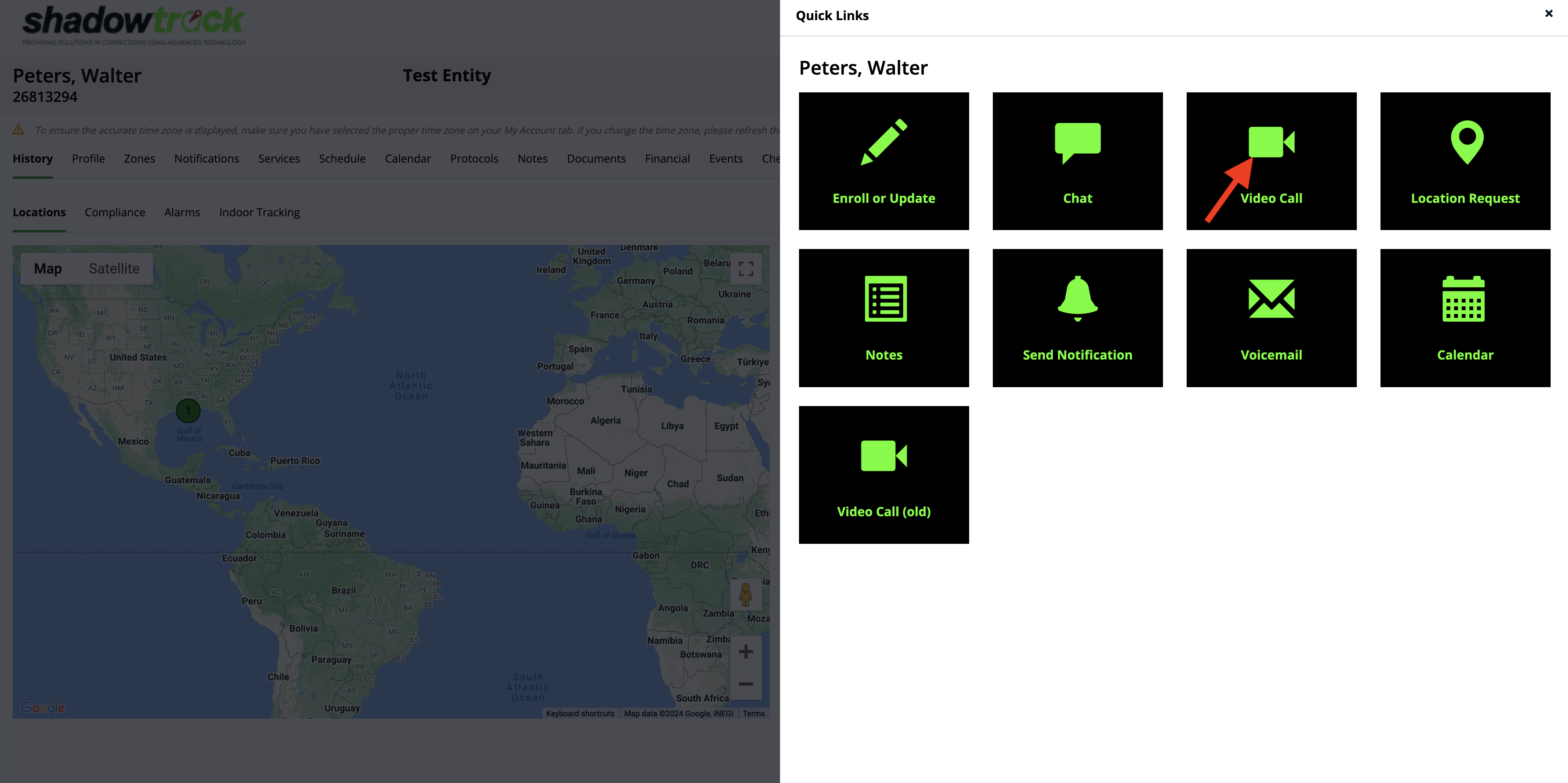This screenshot has height=783, width=1568.
Task: Zoom in on the map
Action: pos(746,652)
